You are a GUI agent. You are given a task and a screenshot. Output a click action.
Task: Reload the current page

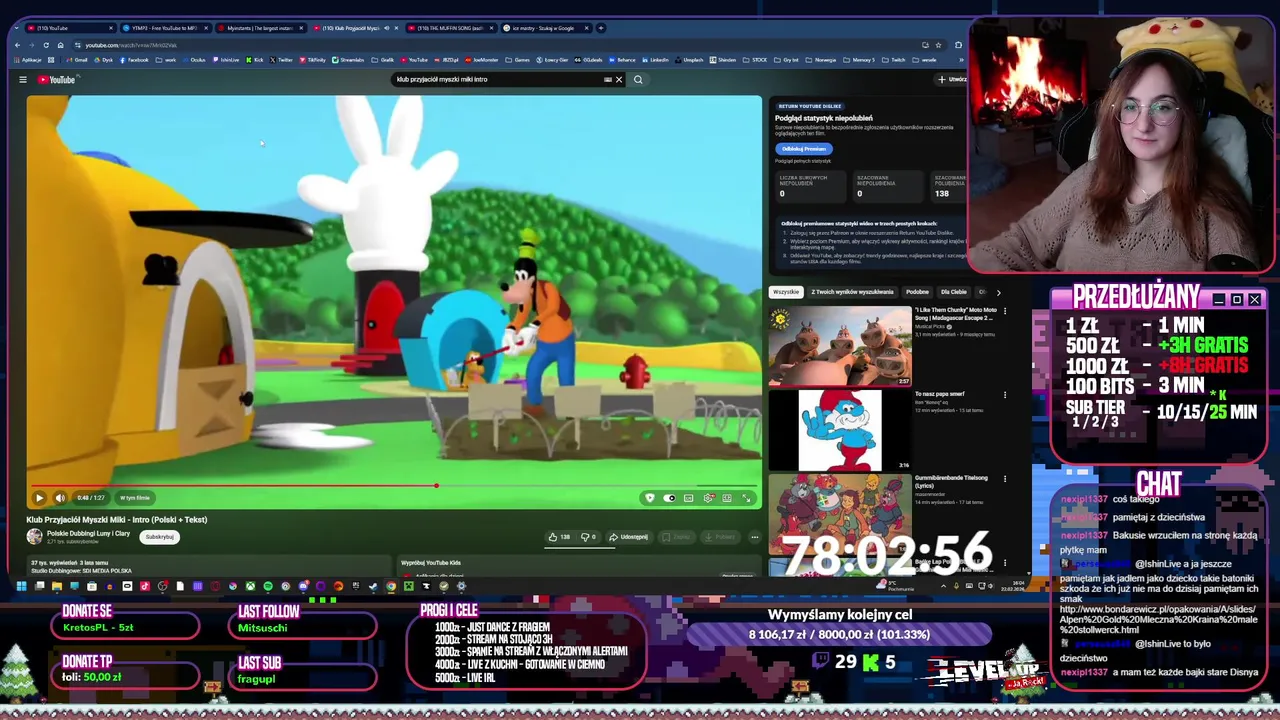point(46,45)
